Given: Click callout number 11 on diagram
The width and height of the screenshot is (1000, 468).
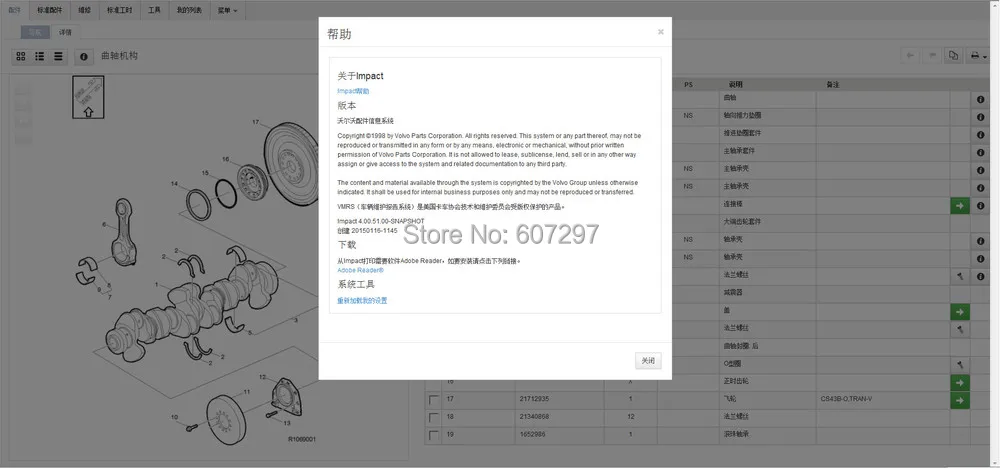Looking at the screenshot, I should pos(247,391).
